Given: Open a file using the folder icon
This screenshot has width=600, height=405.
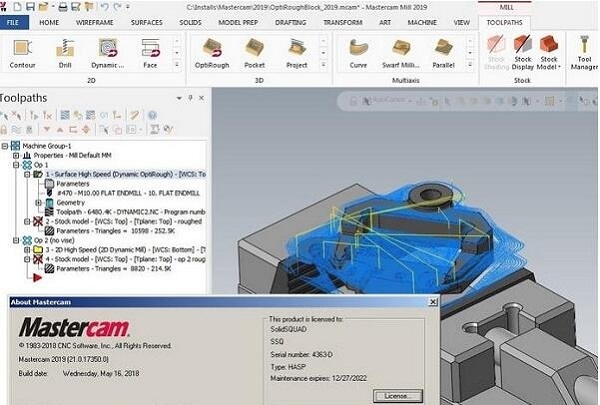Looking at the screenshot, I should [43, 7].
